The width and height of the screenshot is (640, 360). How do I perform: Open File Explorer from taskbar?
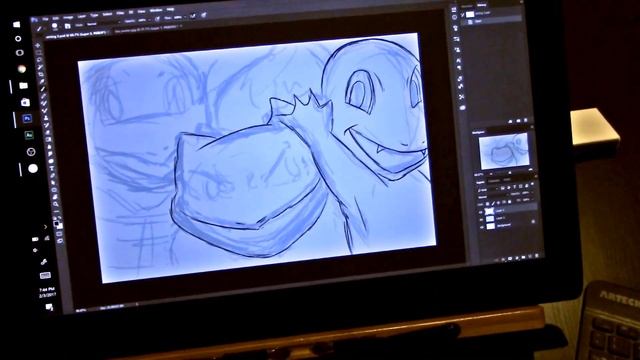tap(24, 86)
